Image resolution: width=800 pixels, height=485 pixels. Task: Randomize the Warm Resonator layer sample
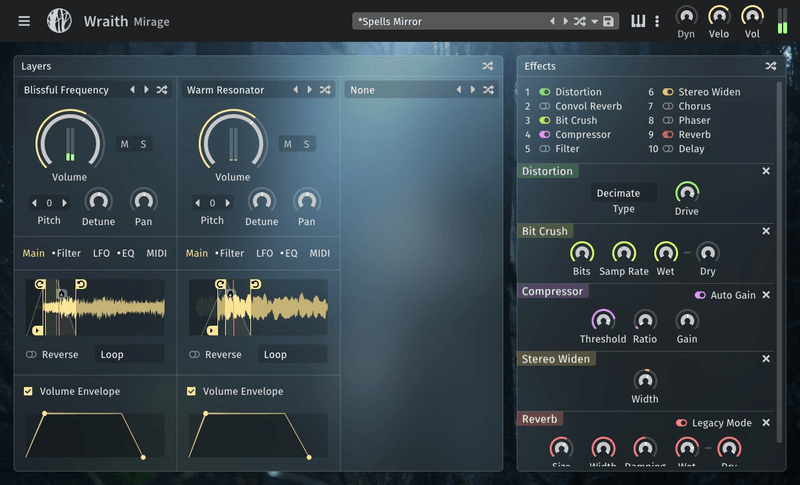(x=326, y=90)
